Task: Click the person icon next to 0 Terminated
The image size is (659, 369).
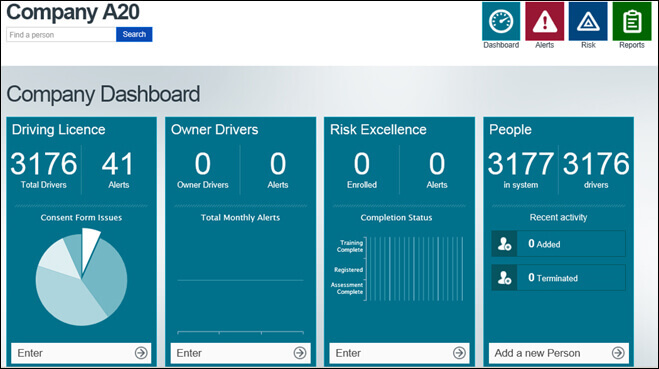Action: (504, 277)
